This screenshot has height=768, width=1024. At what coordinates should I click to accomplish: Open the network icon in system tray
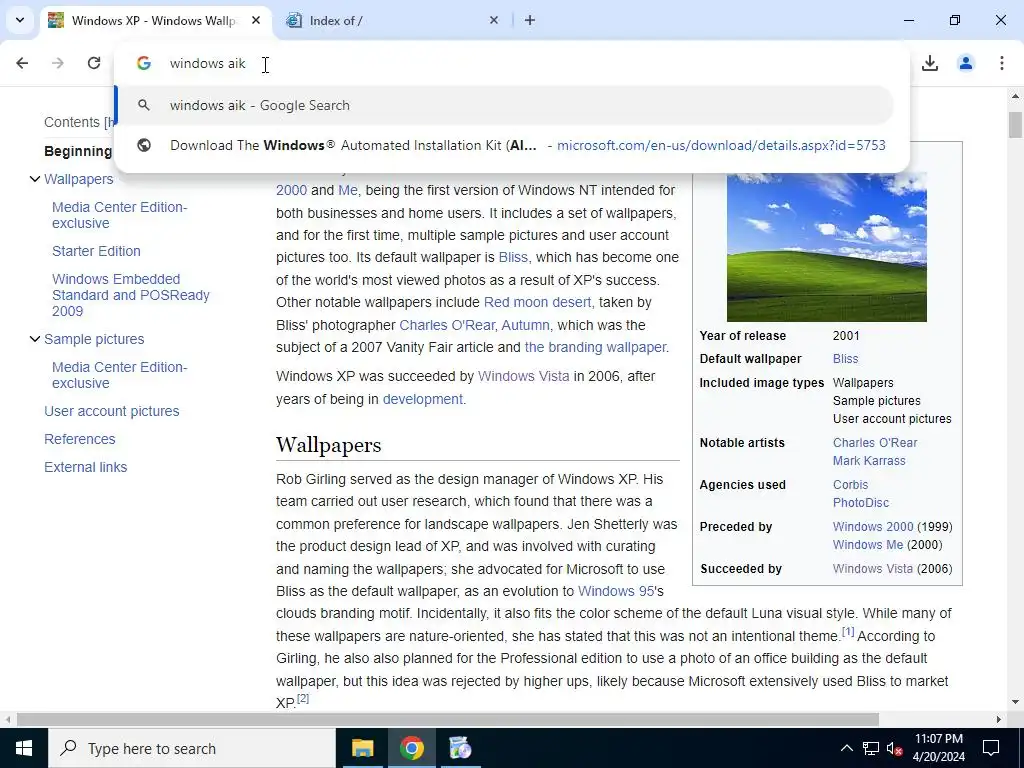click(871, 748)
